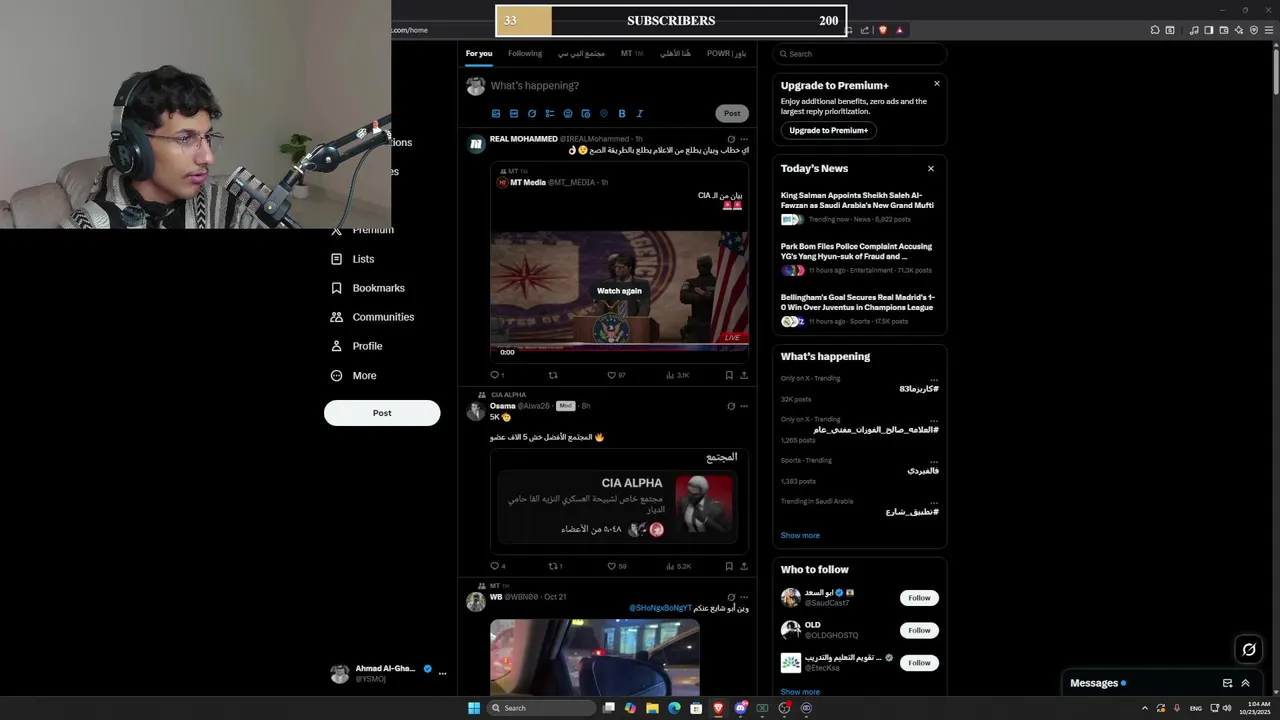The width and height of the screenshot is (1280, 720).
Task: Open account menu dots beside Ahmad Al-Gha...
Action: (442, 673)
